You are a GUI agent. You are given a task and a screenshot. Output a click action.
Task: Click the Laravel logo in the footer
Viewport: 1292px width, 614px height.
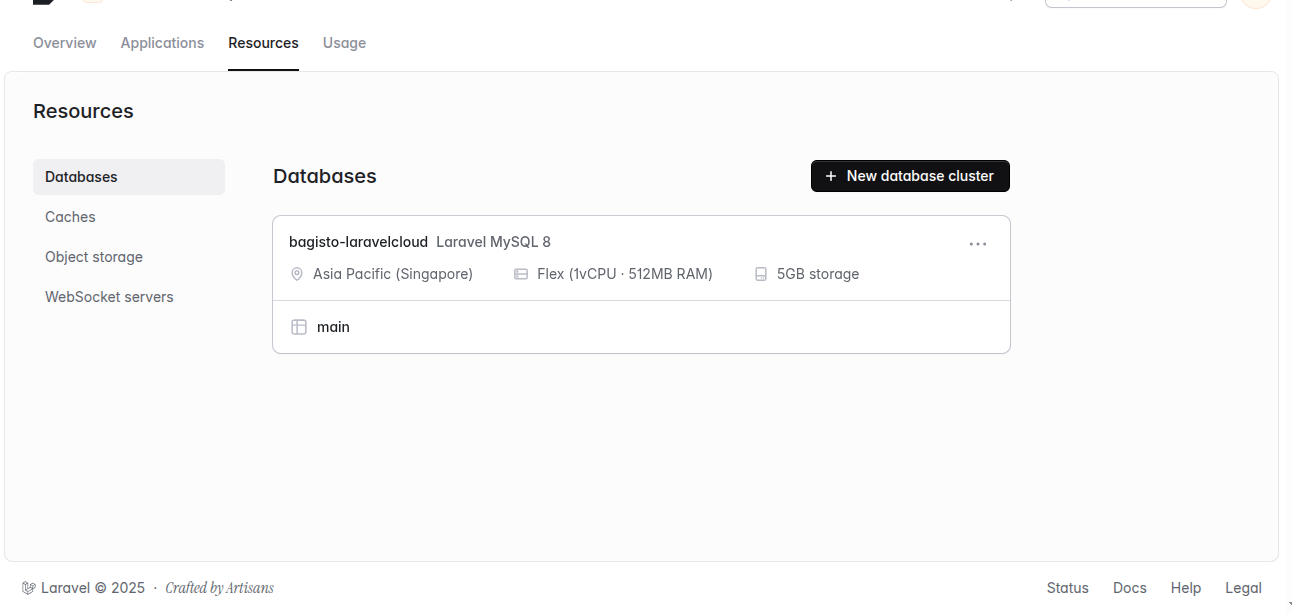28,588
